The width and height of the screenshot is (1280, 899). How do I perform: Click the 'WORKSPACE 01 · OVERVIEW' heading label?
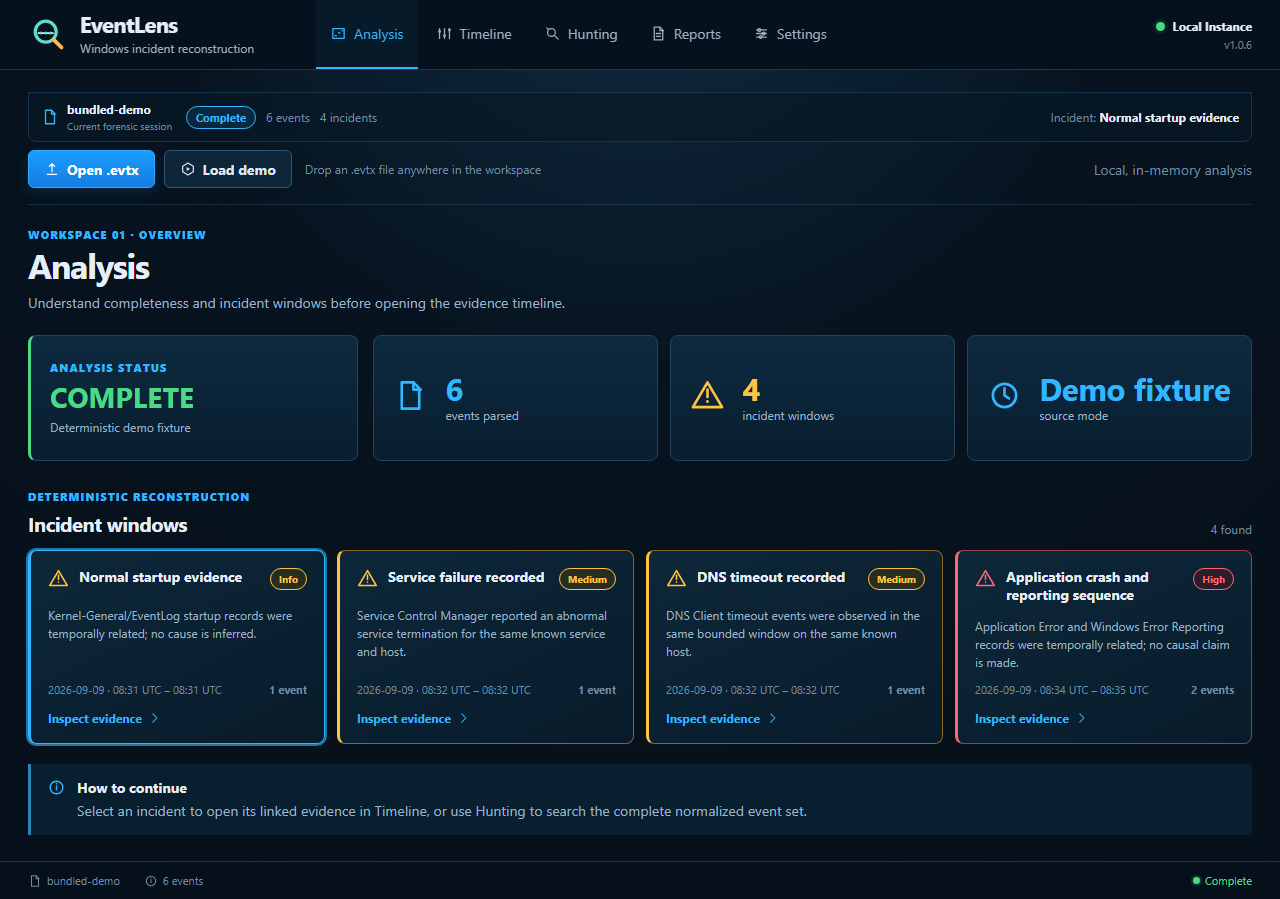click(x=117, y=235)
